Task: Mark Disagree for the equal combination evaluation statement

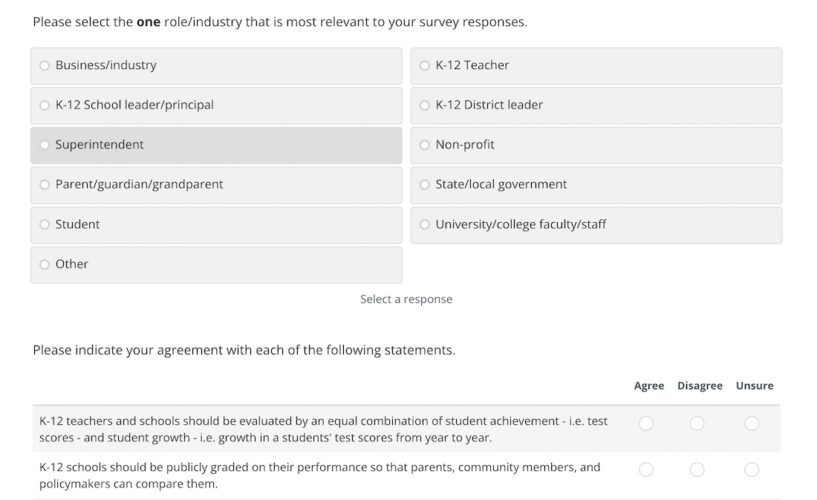Action: click(x=697, y=424)
